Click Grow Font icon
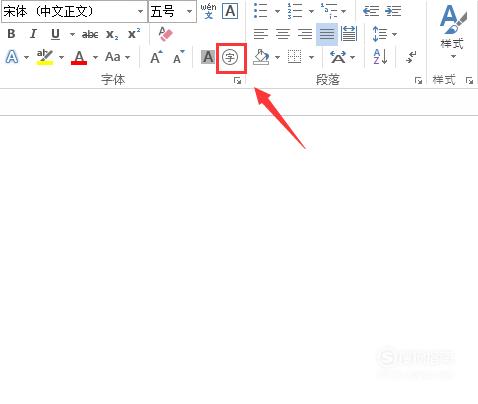The image size is (478, 404). [x=156, y=57]
